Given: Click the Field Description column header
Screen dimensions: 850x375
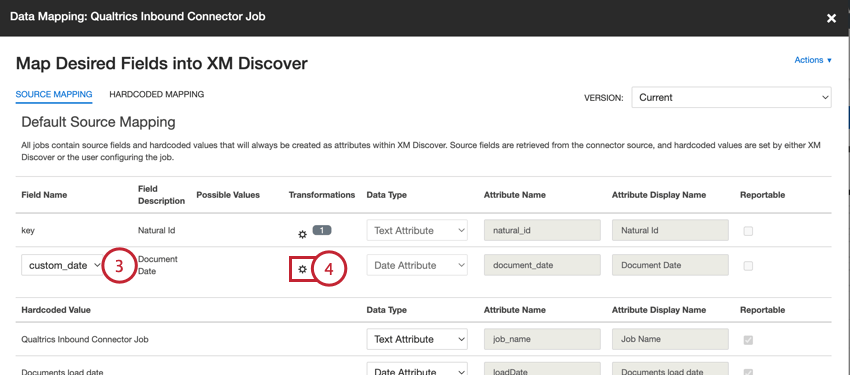Looking at the screenshot, I should click(162, 195).
